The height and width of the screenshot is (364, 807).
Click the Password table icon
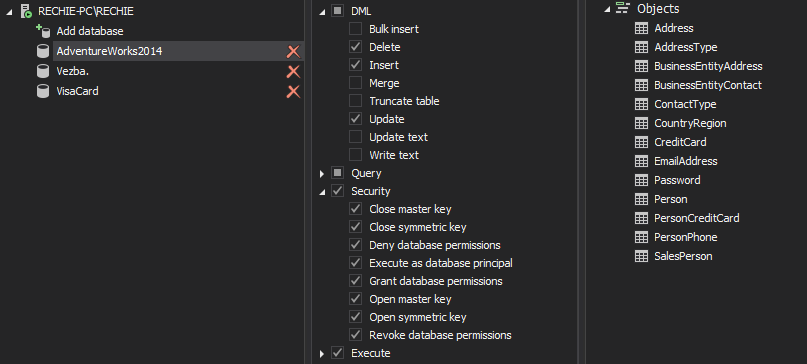pos(641,180)
